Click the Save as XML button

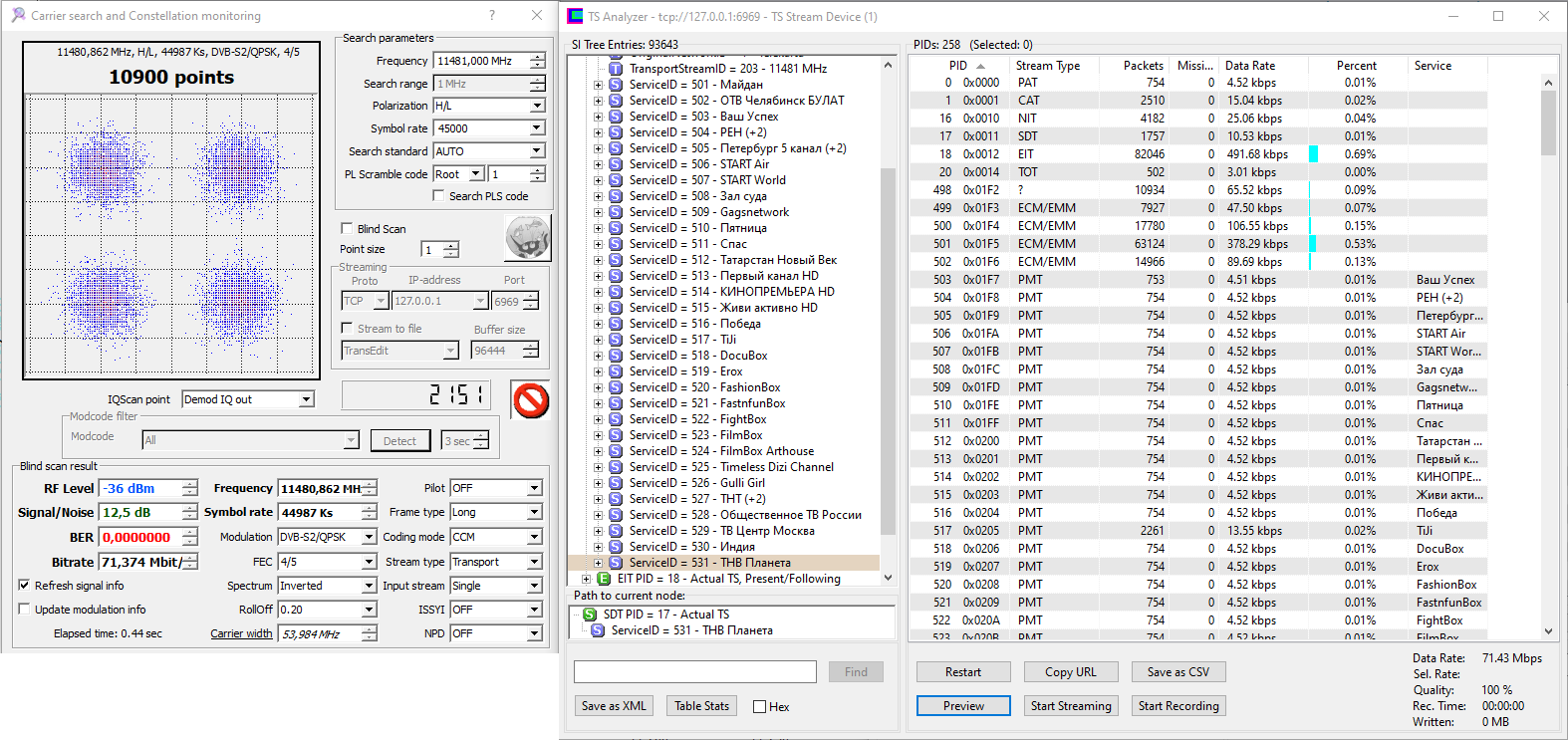tap(614, 706)
